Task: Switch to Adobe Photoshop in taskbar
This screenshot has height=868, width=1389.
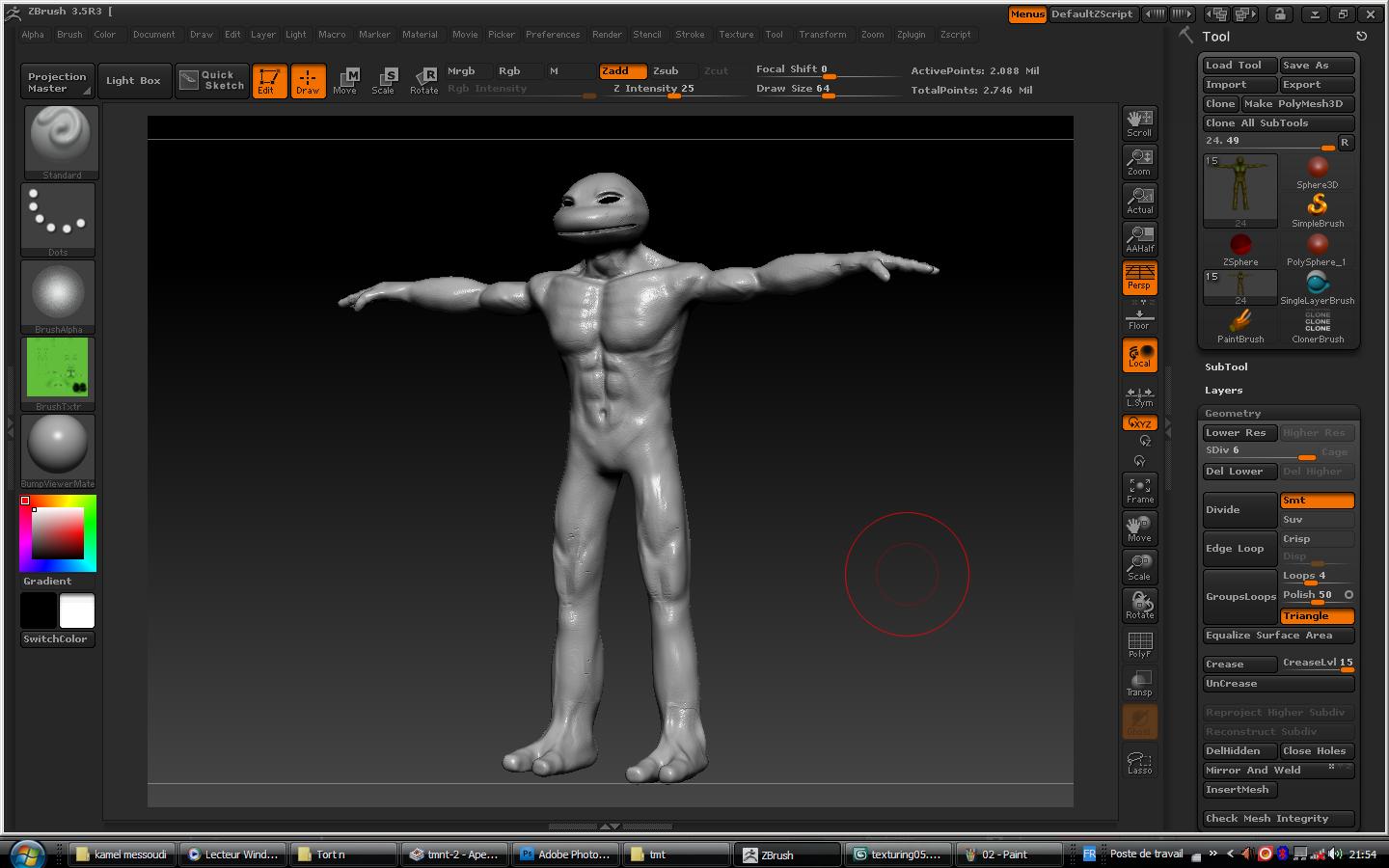Action: tap(565, 854)
